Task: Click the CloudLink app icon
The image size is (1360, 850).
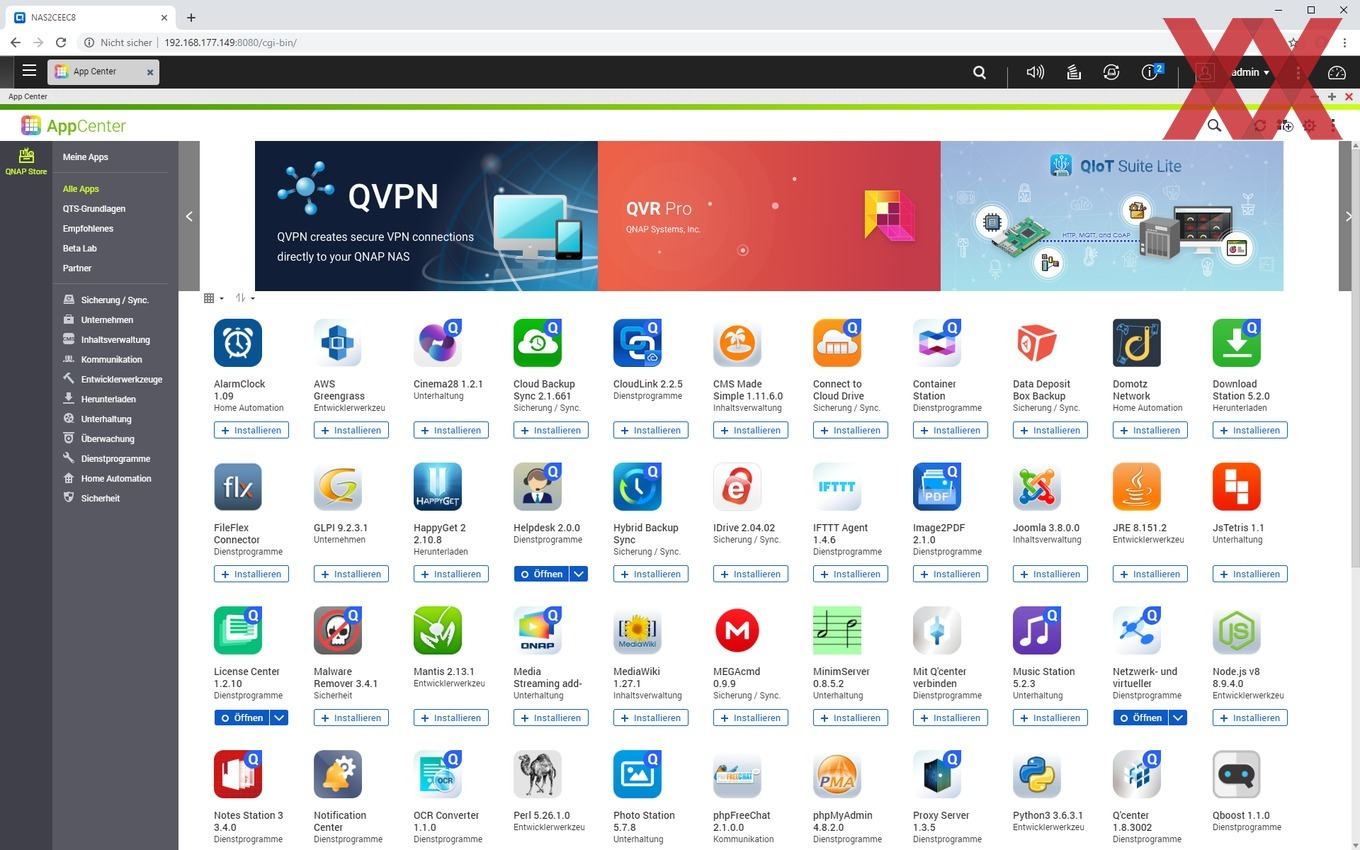Action: (x=638, y=343)
